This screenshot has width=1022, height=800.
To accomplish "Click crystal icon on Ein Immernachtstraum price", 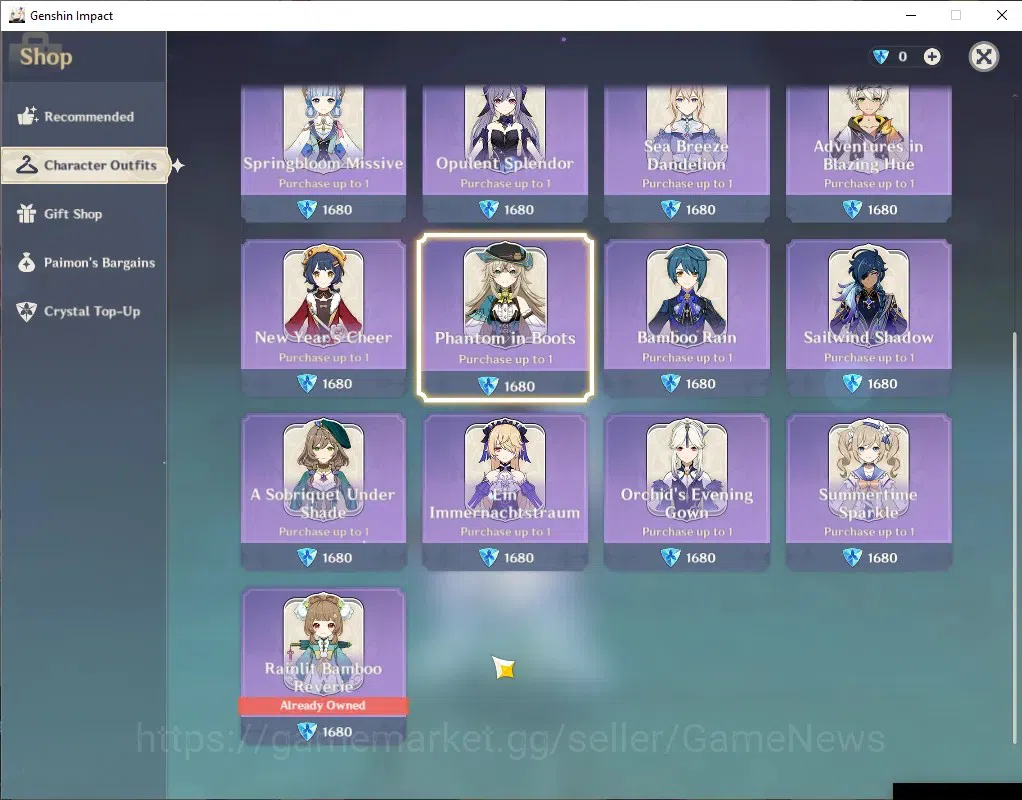I will coord(488,557).
